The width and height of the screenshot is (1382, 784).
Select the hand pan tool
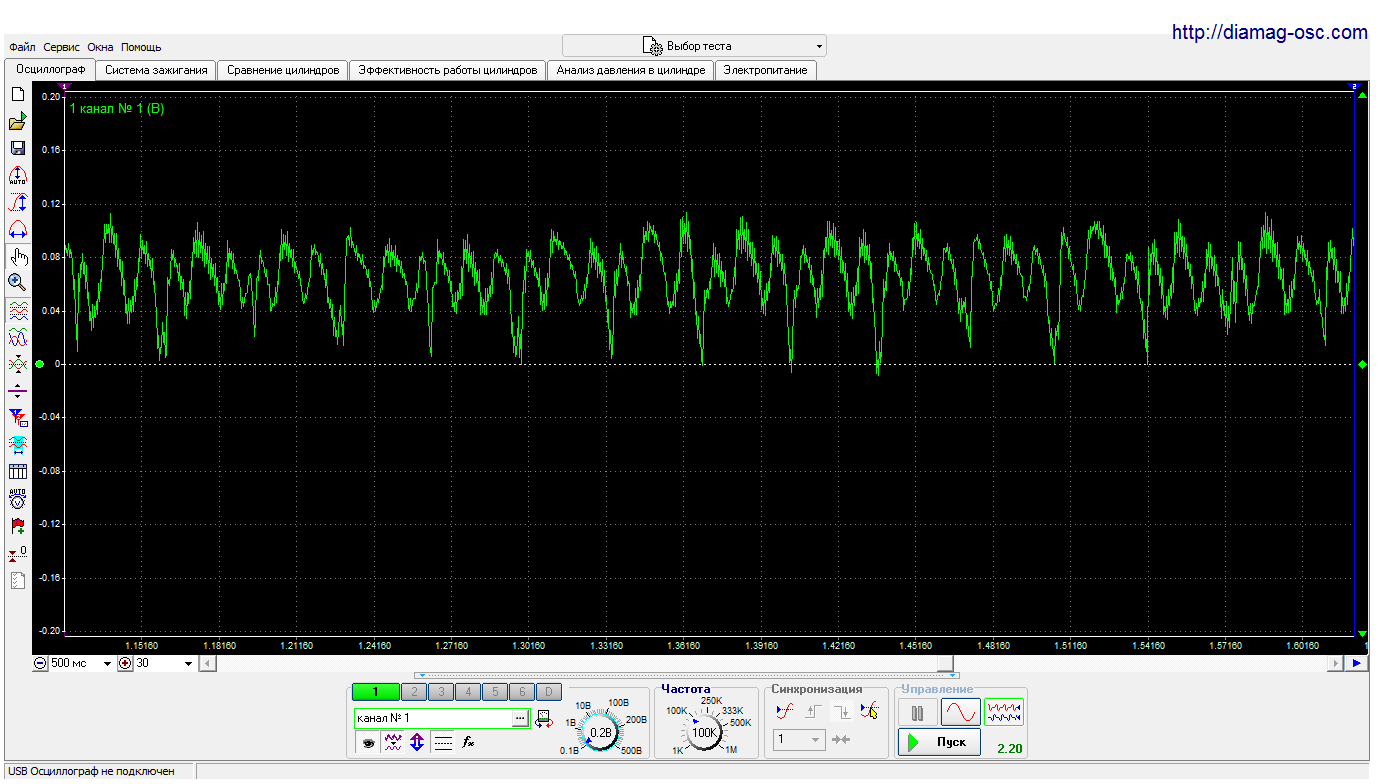[17, 256]
